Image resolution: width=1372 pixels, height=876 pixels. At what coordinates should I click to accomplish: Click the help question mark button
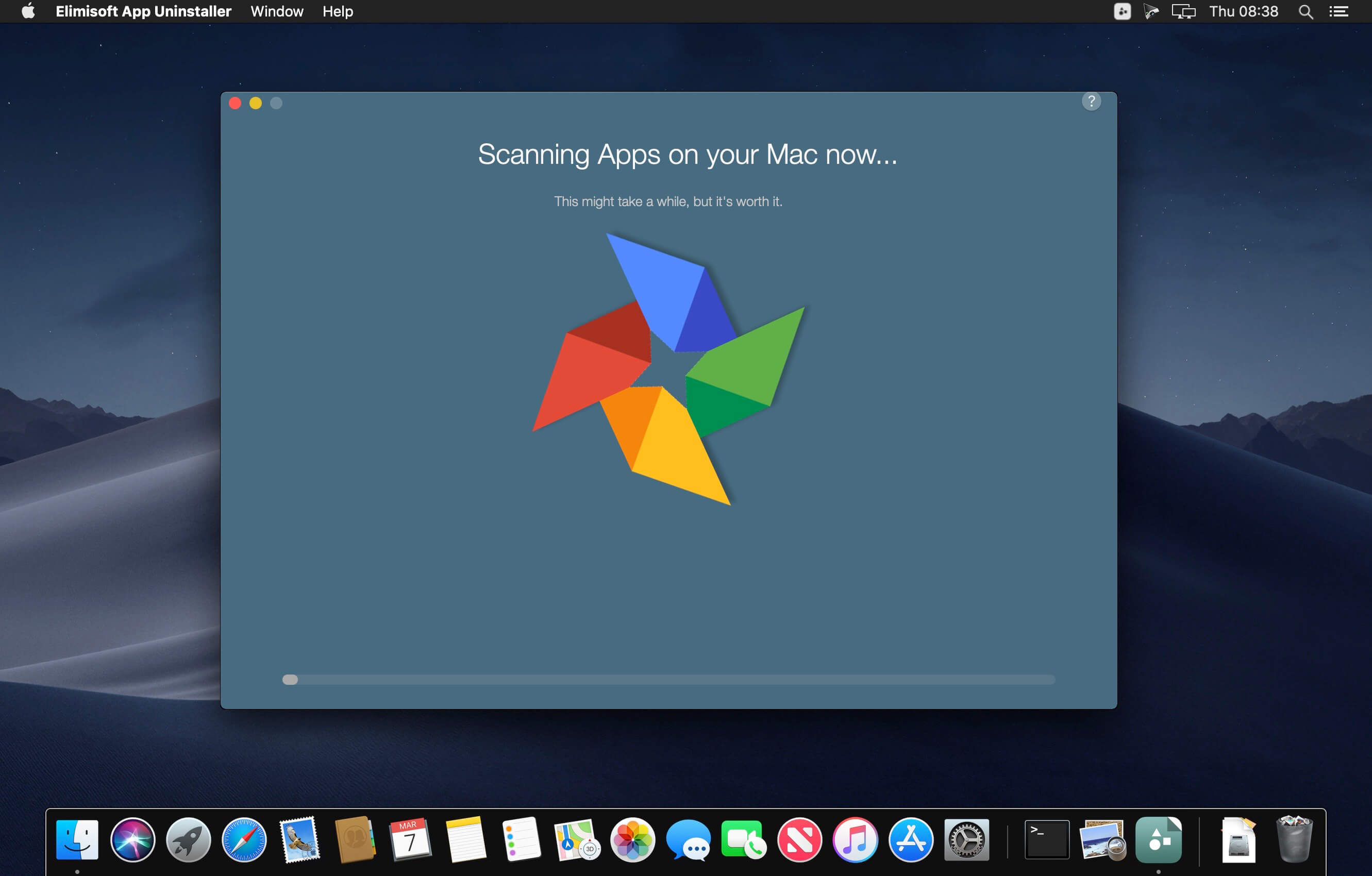(1091, 102)
